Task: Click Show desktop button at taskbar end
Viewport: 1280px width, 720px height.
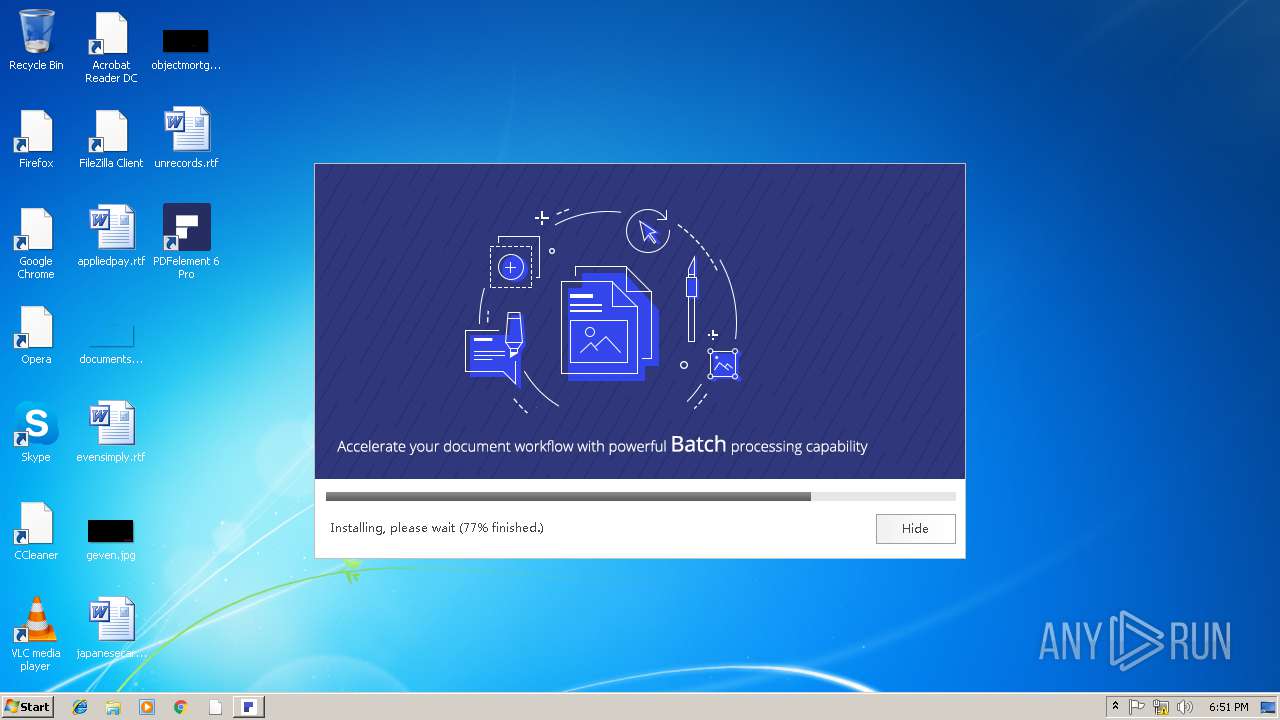Action: [x=1269, y=707]
